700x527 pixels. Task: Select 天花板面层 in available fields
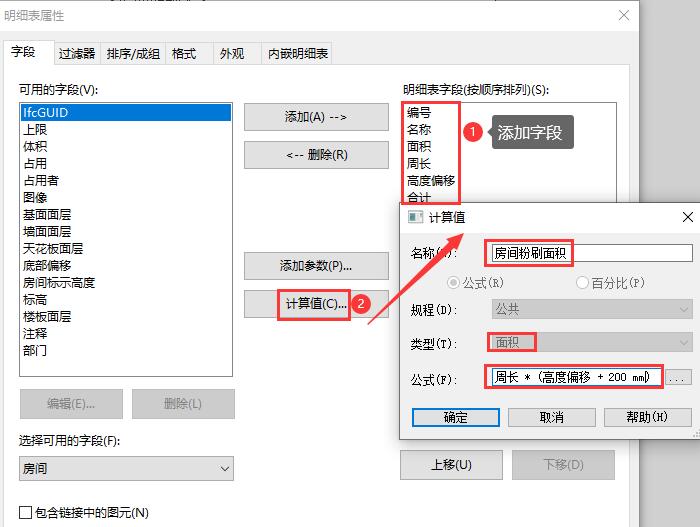coord(126,249)
